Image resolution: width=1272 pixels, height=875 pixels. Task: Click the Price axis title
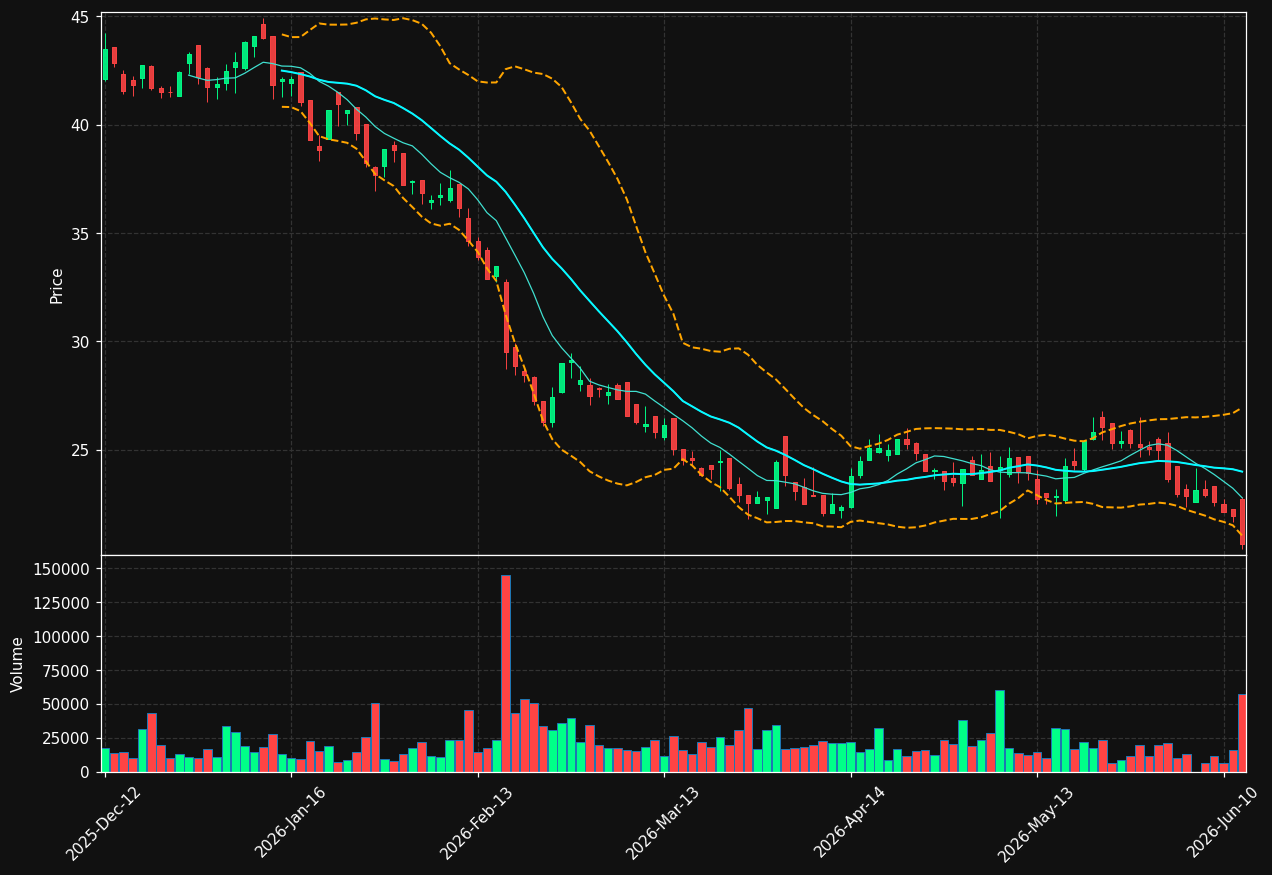point(57,285)
